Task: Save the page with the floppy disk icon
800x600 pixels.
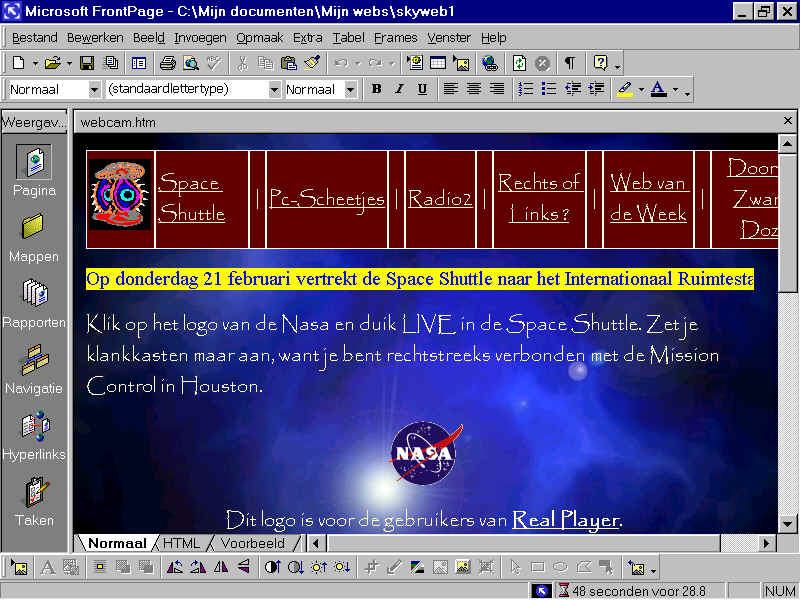Action: (87, 63)
